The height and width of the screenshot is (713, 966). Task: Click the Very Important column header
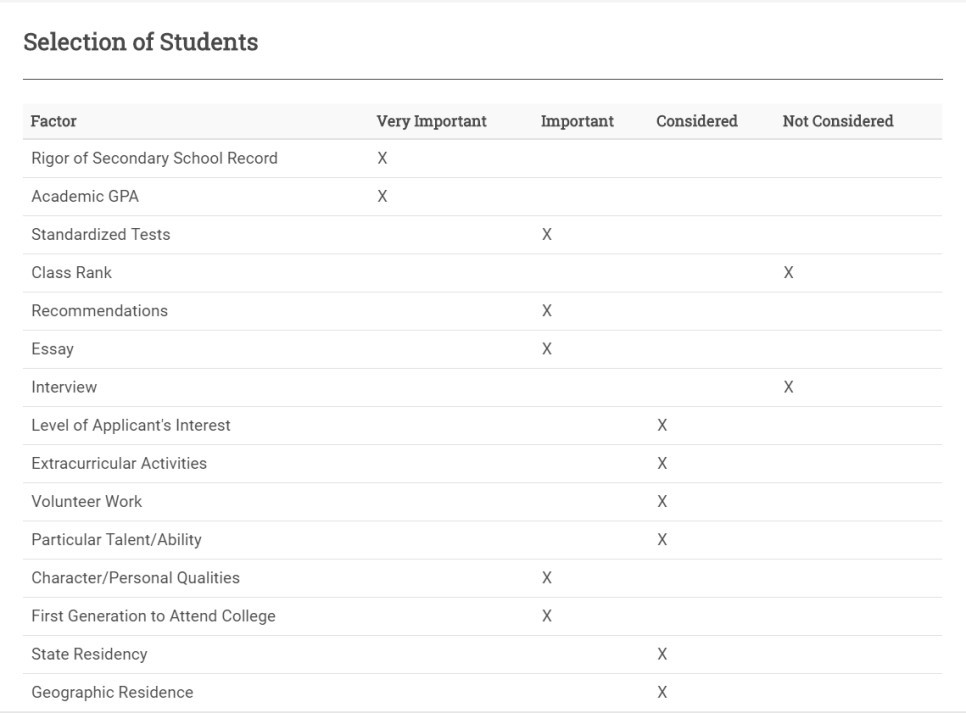(x=431, y=121)
